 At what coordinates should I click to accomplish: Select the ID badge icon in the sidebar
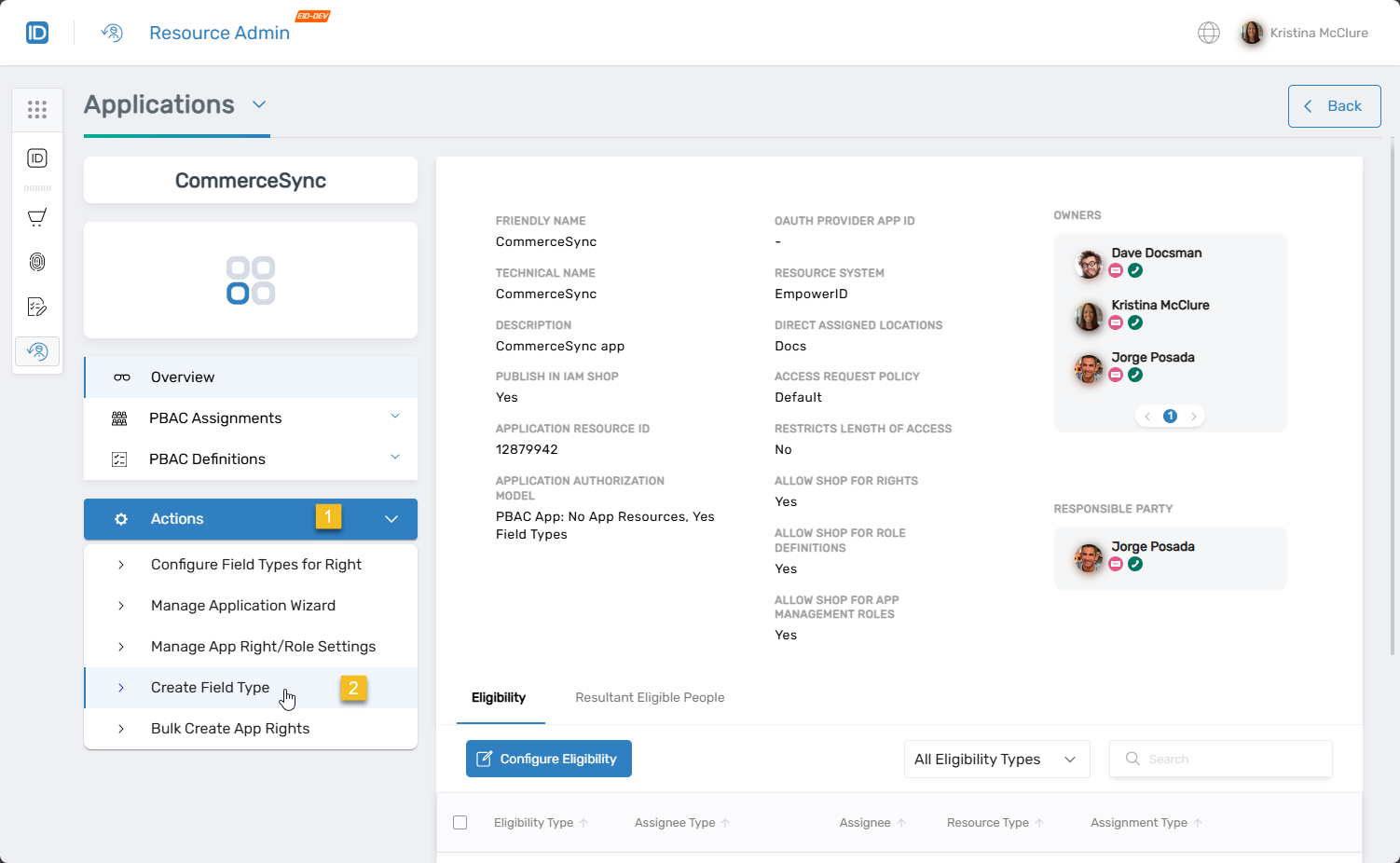[37, 158]
